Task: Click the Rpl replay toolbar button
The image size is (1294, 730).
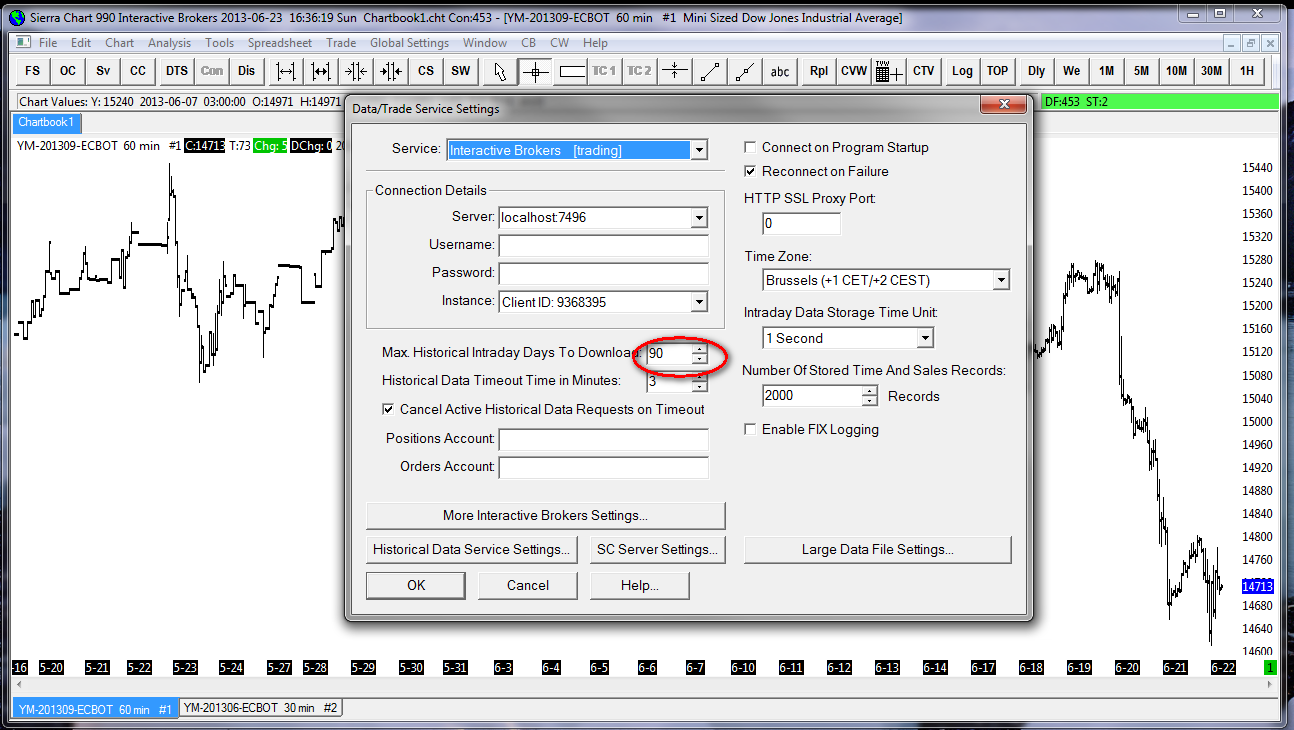Action: [x=819, y=71]
